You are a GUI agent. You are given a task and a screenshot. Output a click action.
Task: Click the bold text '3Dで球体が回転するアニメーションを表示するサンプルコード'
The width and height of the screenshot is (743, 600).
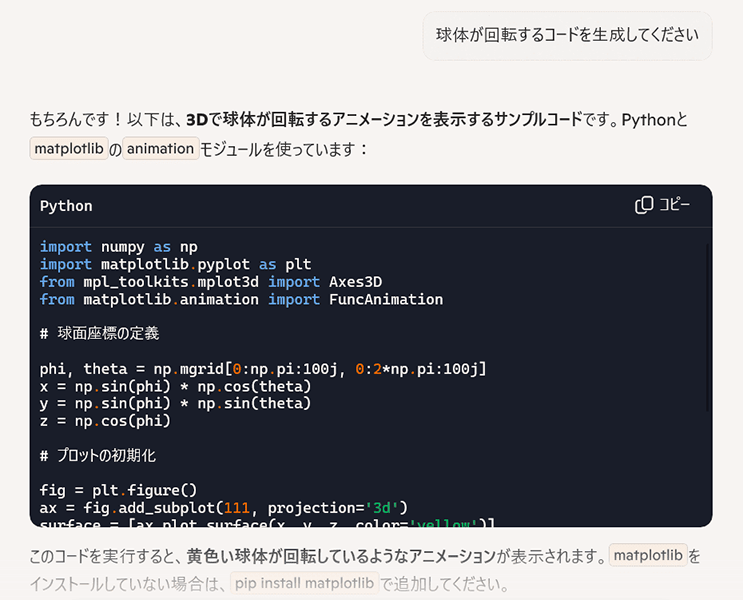pyautogui.click(x=384, y=119)
